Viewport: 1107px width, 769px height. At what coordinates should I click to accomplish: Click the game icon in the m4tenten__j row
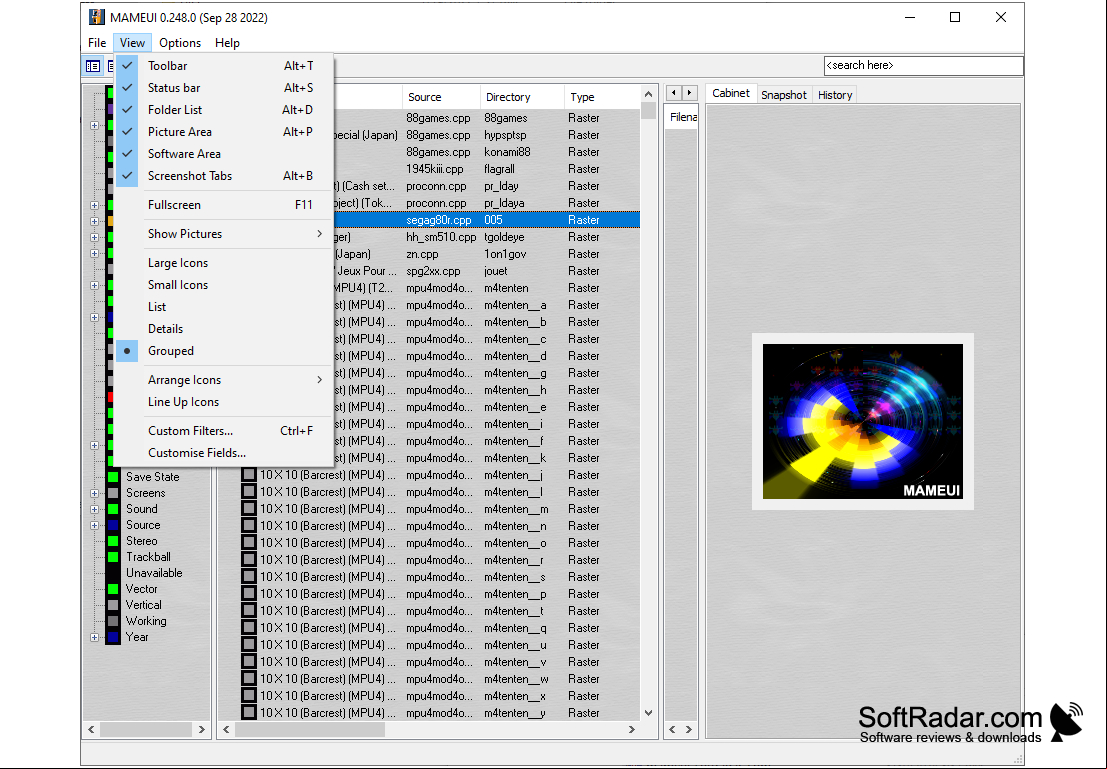pyautogui.click(x=249, y=475)
